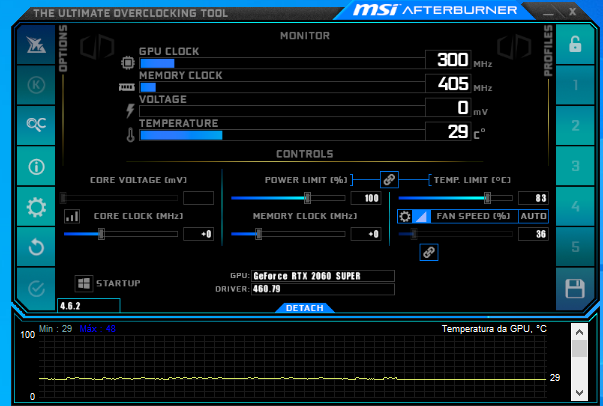This screenshot has width=603, height=406.
Task: Open the GPU selection field GeForce RTX 2060 SUPER
Action: (x=323, y=276)
